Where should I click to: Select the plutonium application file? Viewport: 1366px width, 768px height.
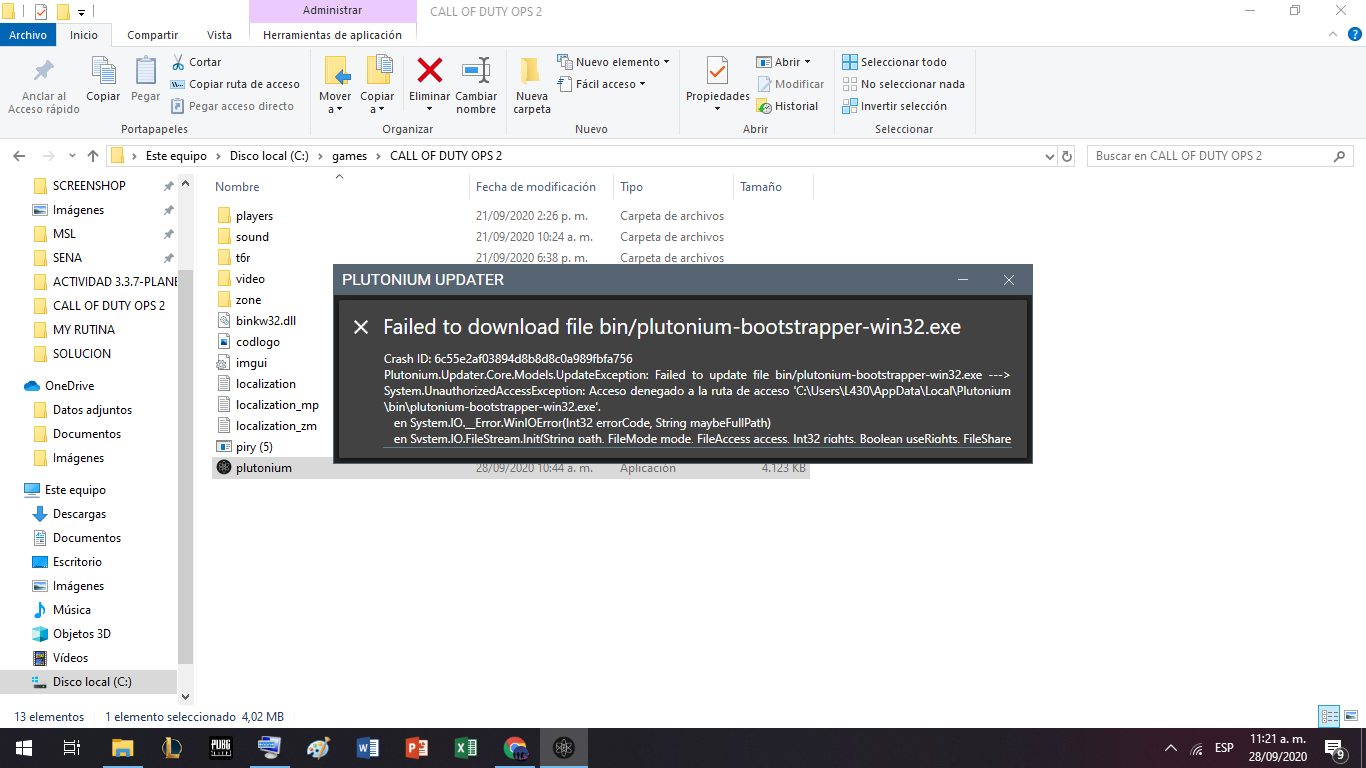(x=510, y=468)
